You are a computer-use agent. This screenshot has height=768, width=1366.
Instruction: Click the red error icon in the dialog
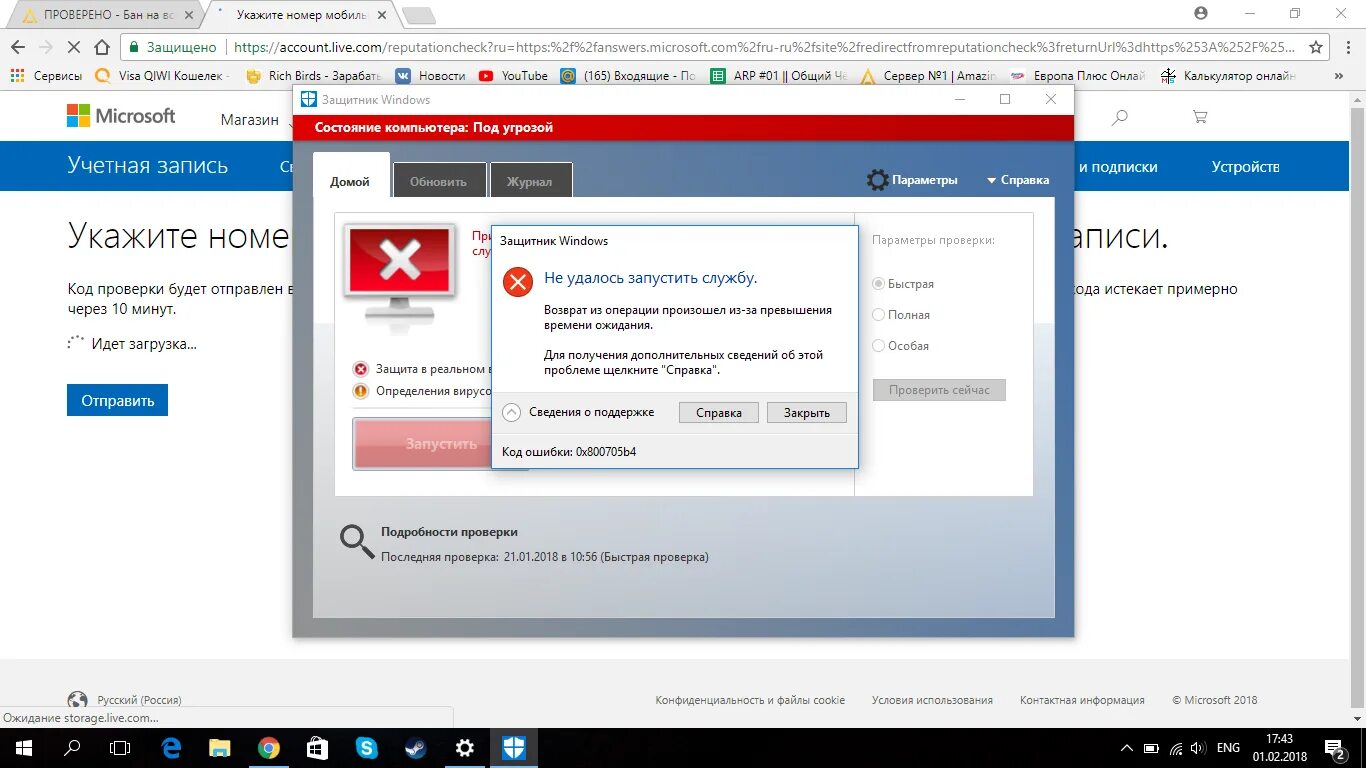click(517, 282)
